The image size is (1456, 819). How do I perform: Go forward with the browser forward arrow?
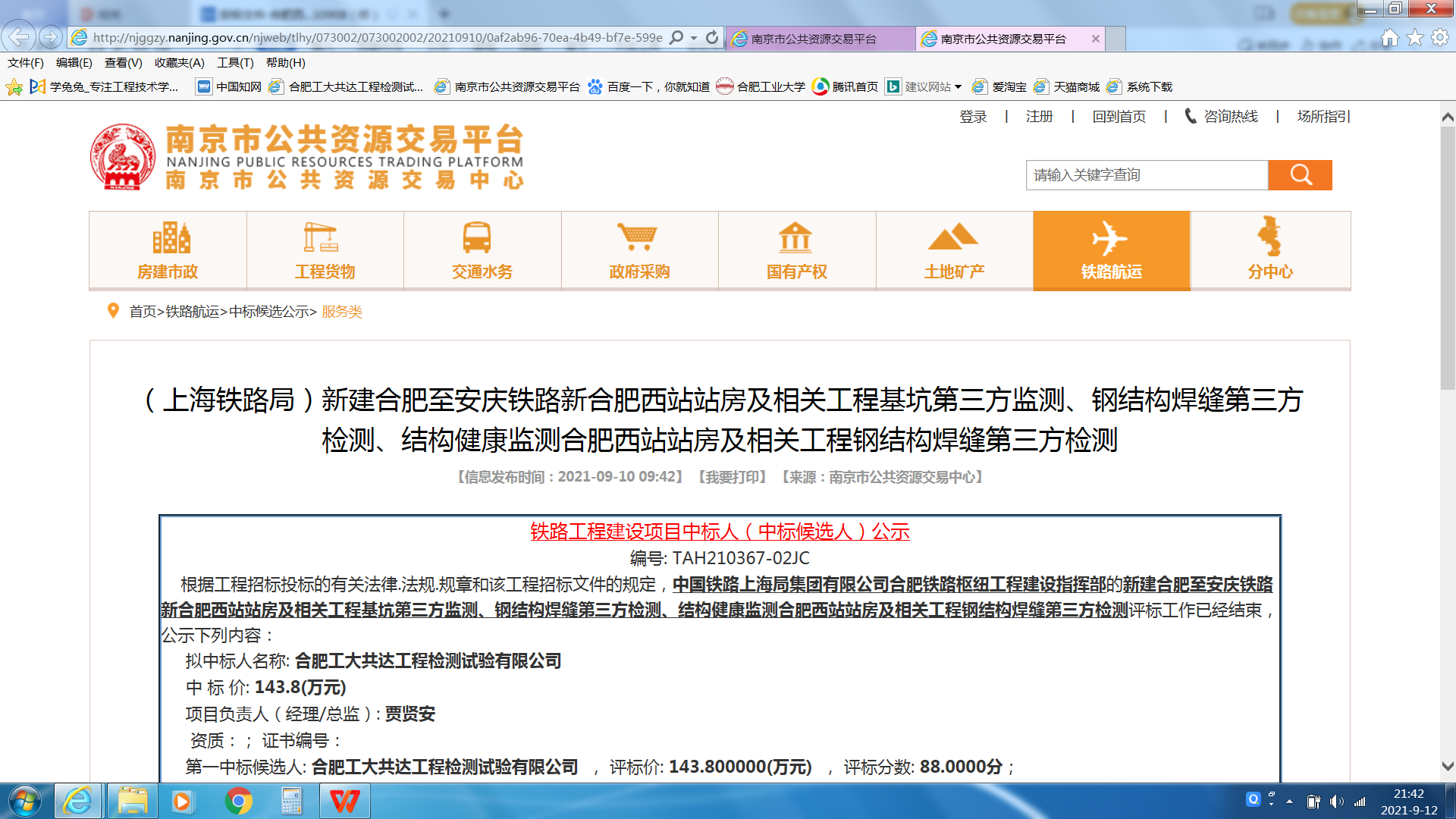tap(51, 37)
